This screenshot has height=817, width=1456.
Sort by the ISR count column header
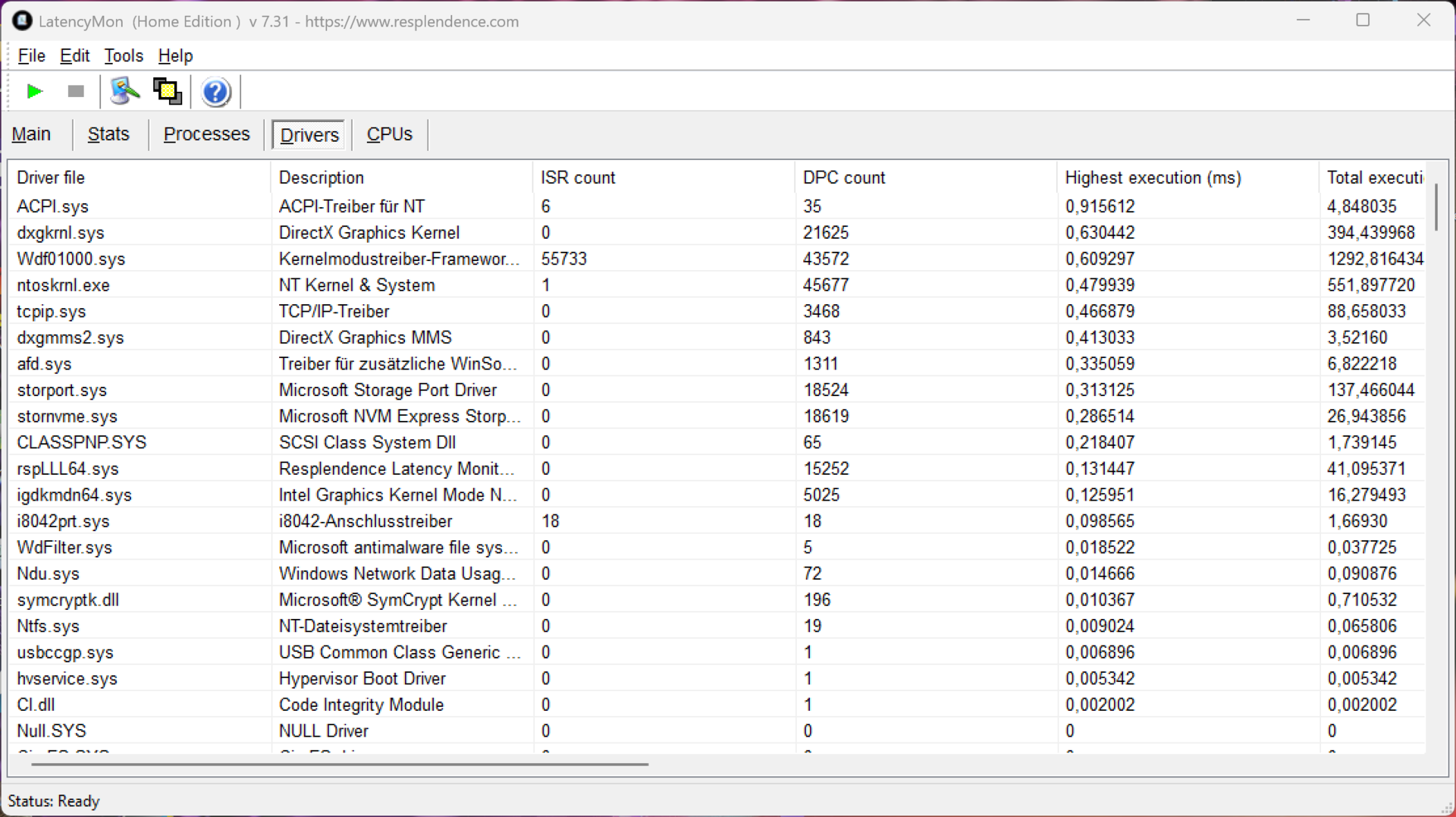[x=578, y=178]
